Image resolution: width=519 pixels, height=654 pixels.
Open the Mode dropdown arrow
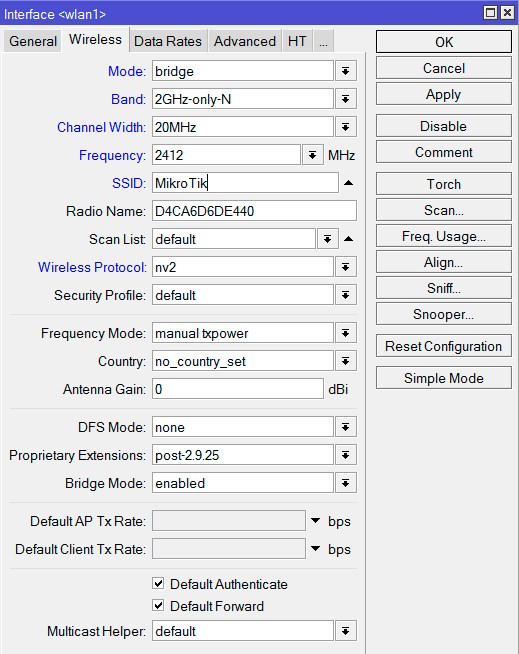[x=345, y=71]
